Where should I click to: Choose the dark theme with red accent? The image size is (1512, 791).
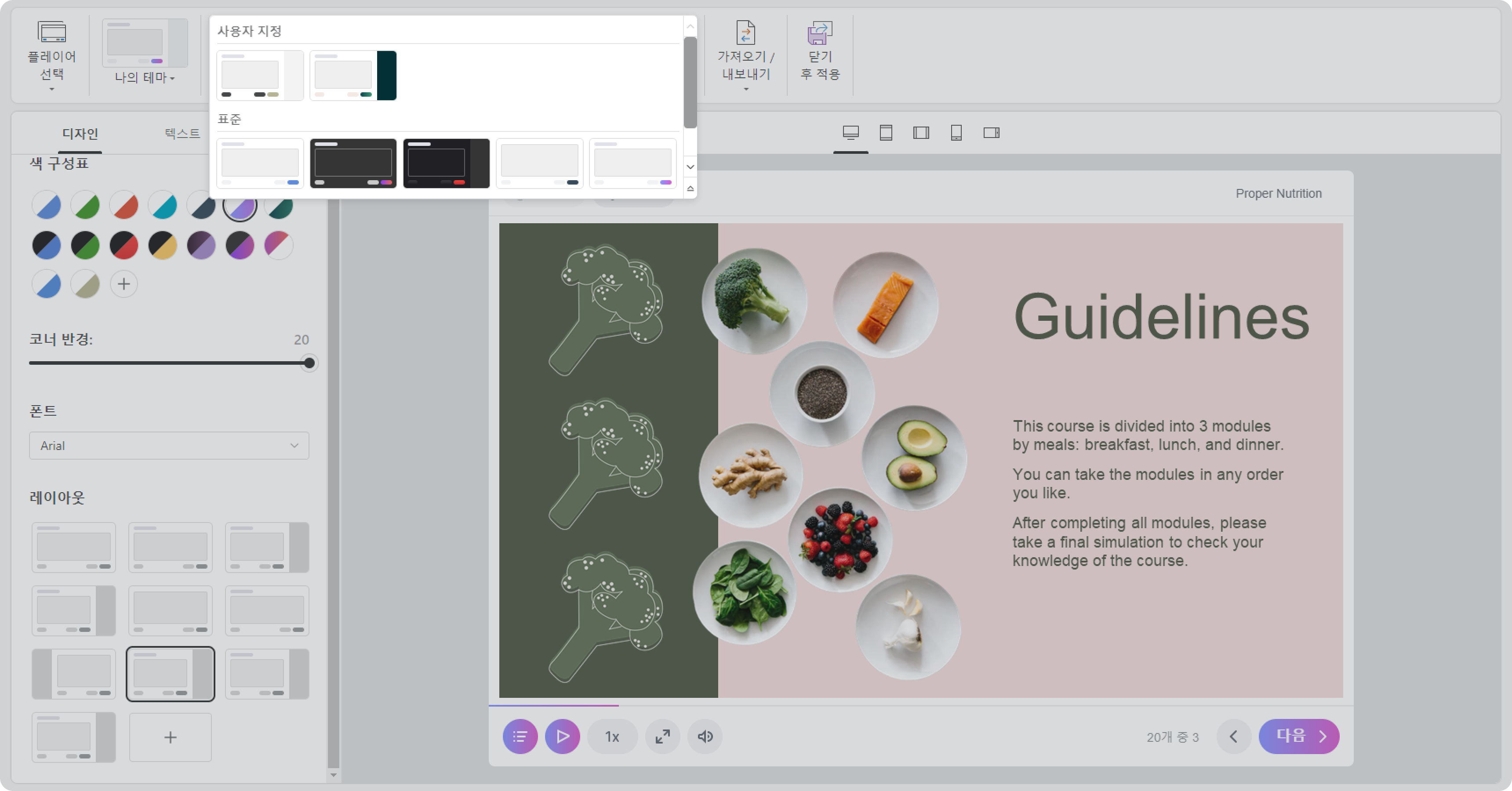point(446,163)
